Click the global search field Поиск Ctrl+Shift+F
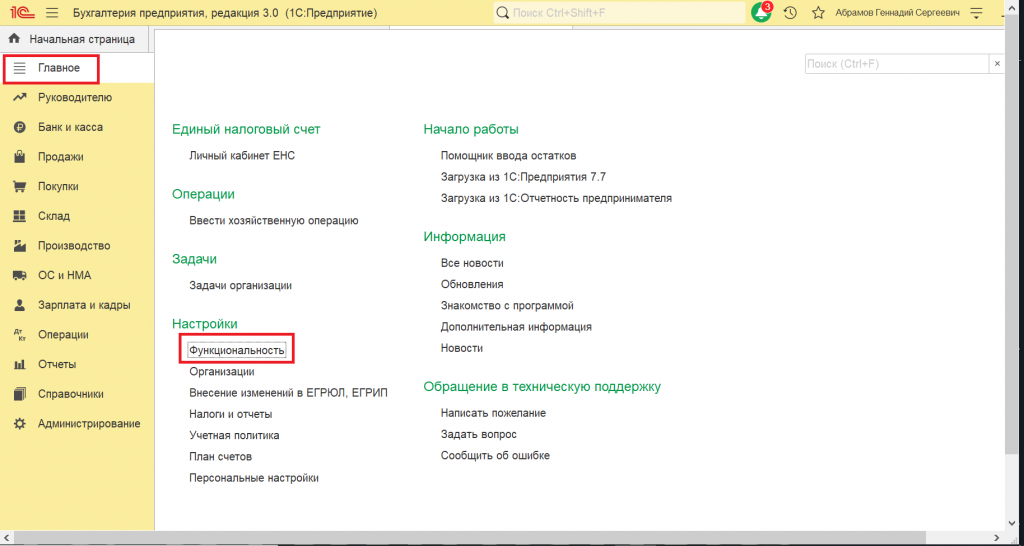Screen dimensions: 1024x546 click(619, 12)
